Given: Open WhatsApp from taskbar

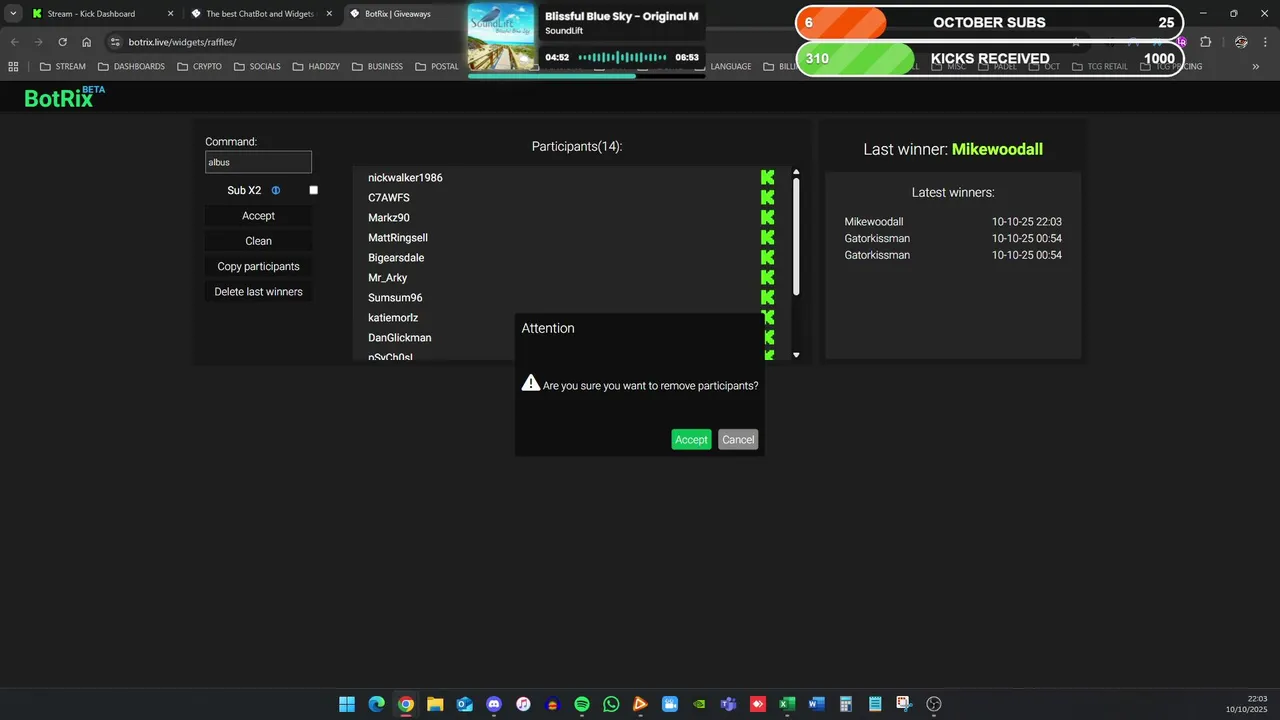Looking at the screenshot, I should coord(611,704).
